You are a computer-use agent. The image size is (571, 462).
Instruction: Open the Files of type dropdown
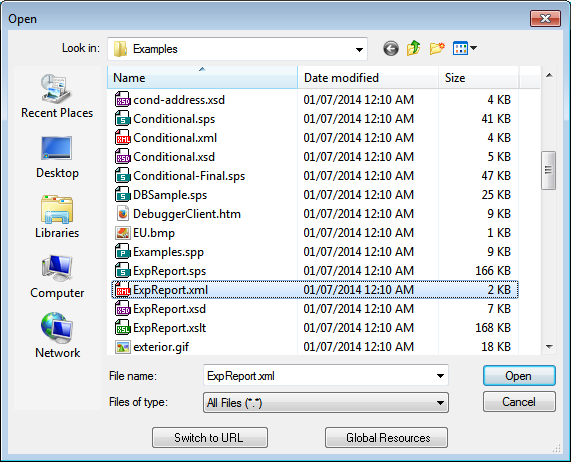click(326, 403)
